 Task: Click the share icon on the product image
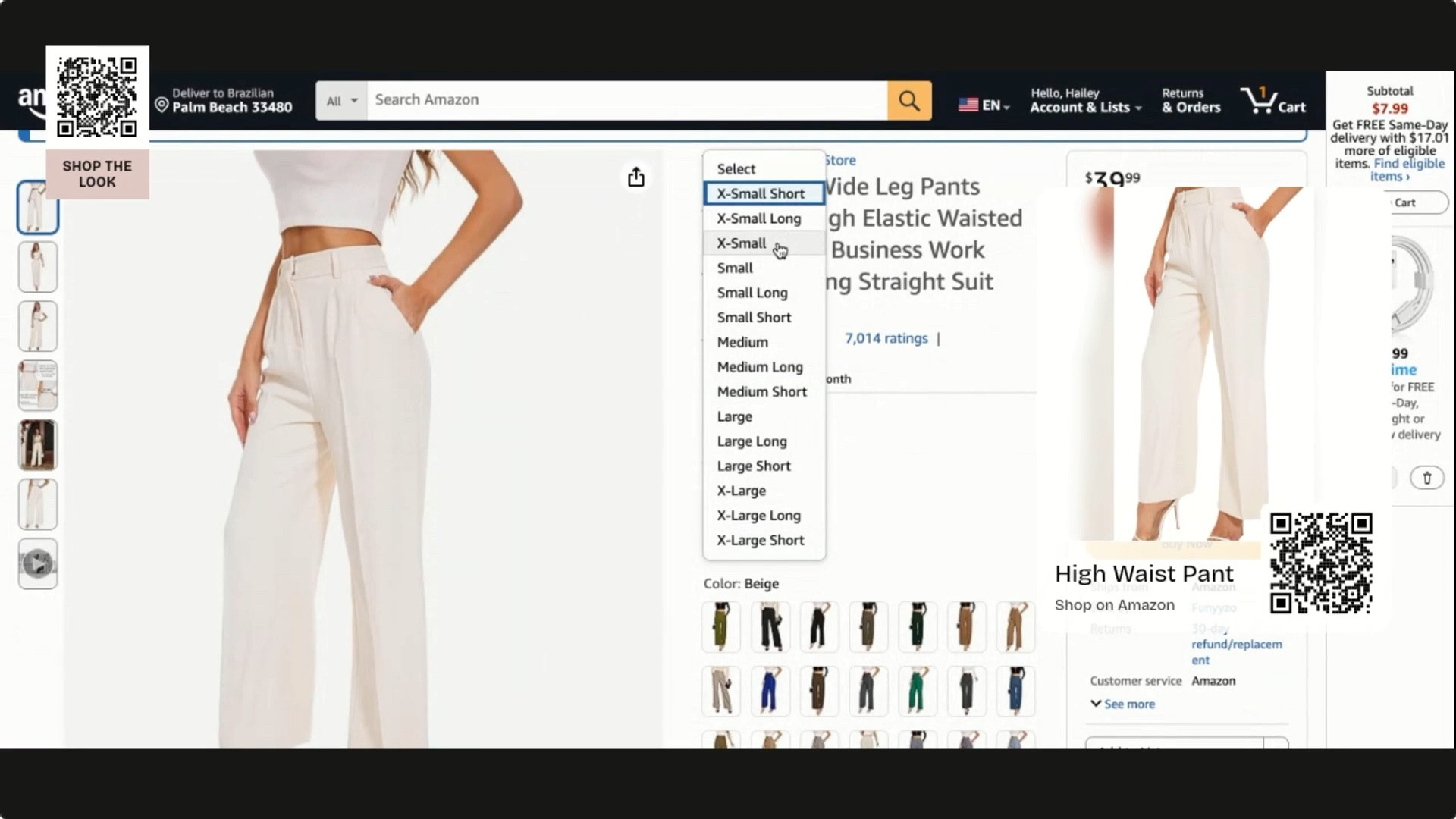coord(637,177)
